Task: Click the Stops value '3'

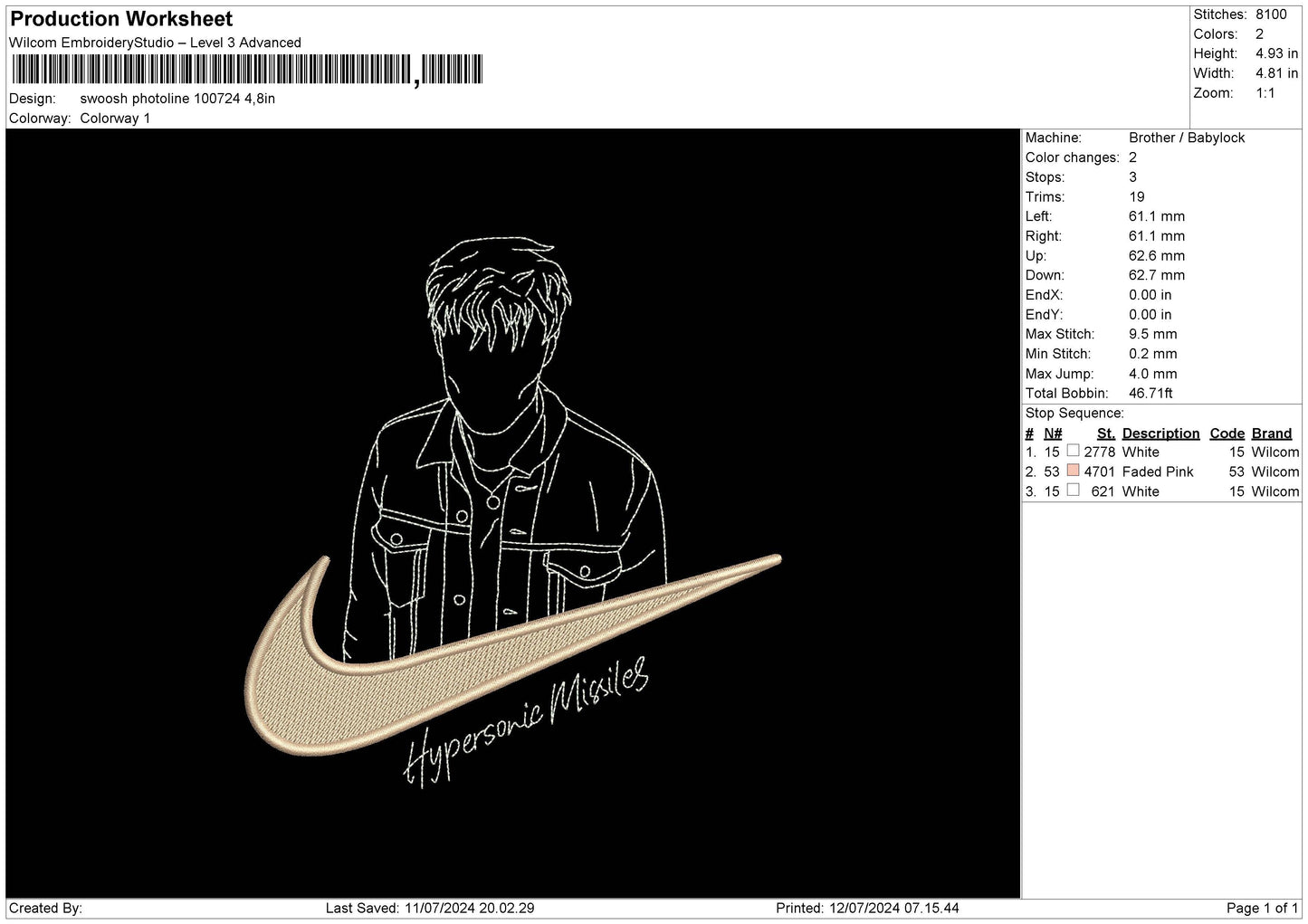Action: pos(1132,177)
